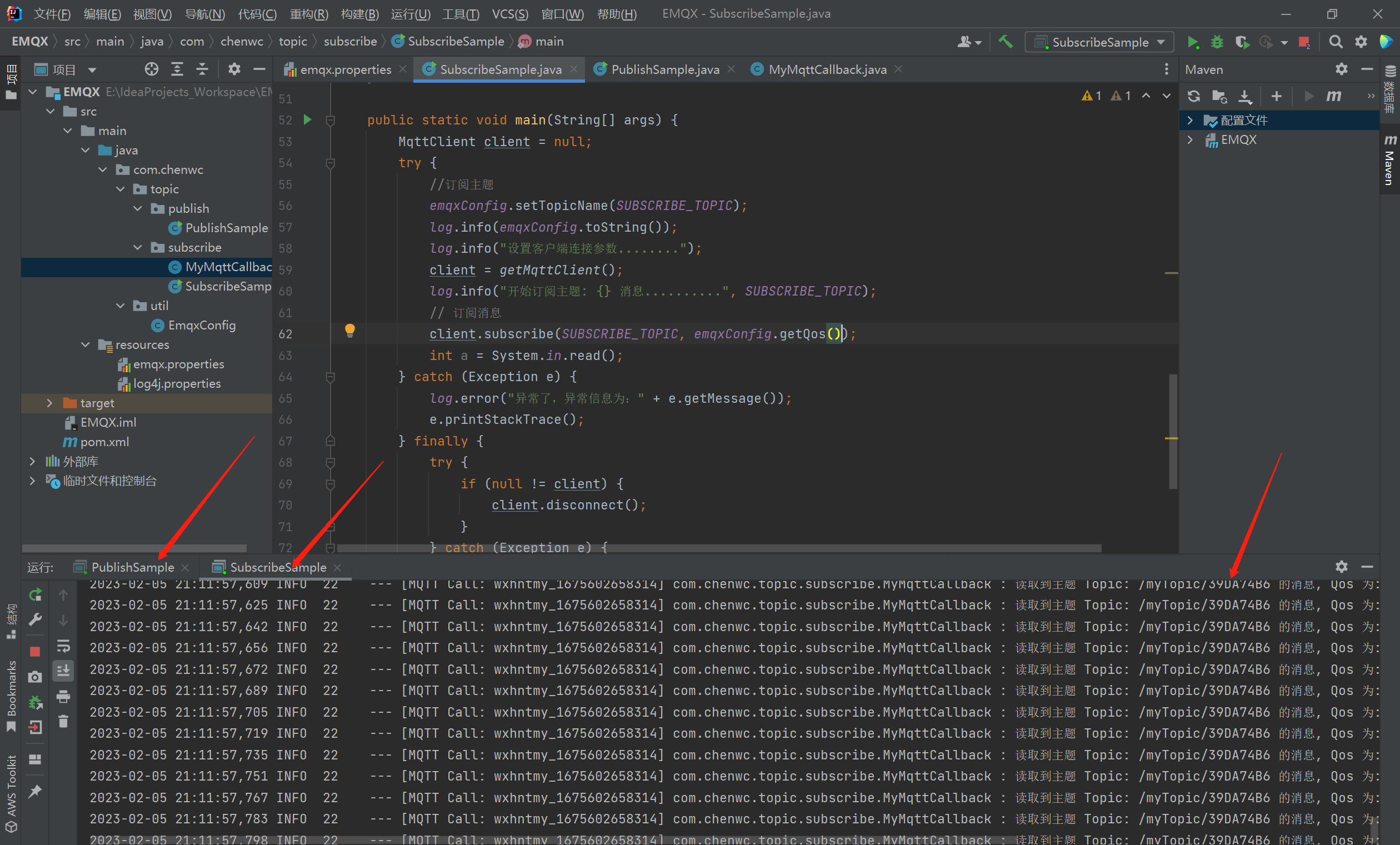Open project view mode dropdown 项目

point(65,69)
